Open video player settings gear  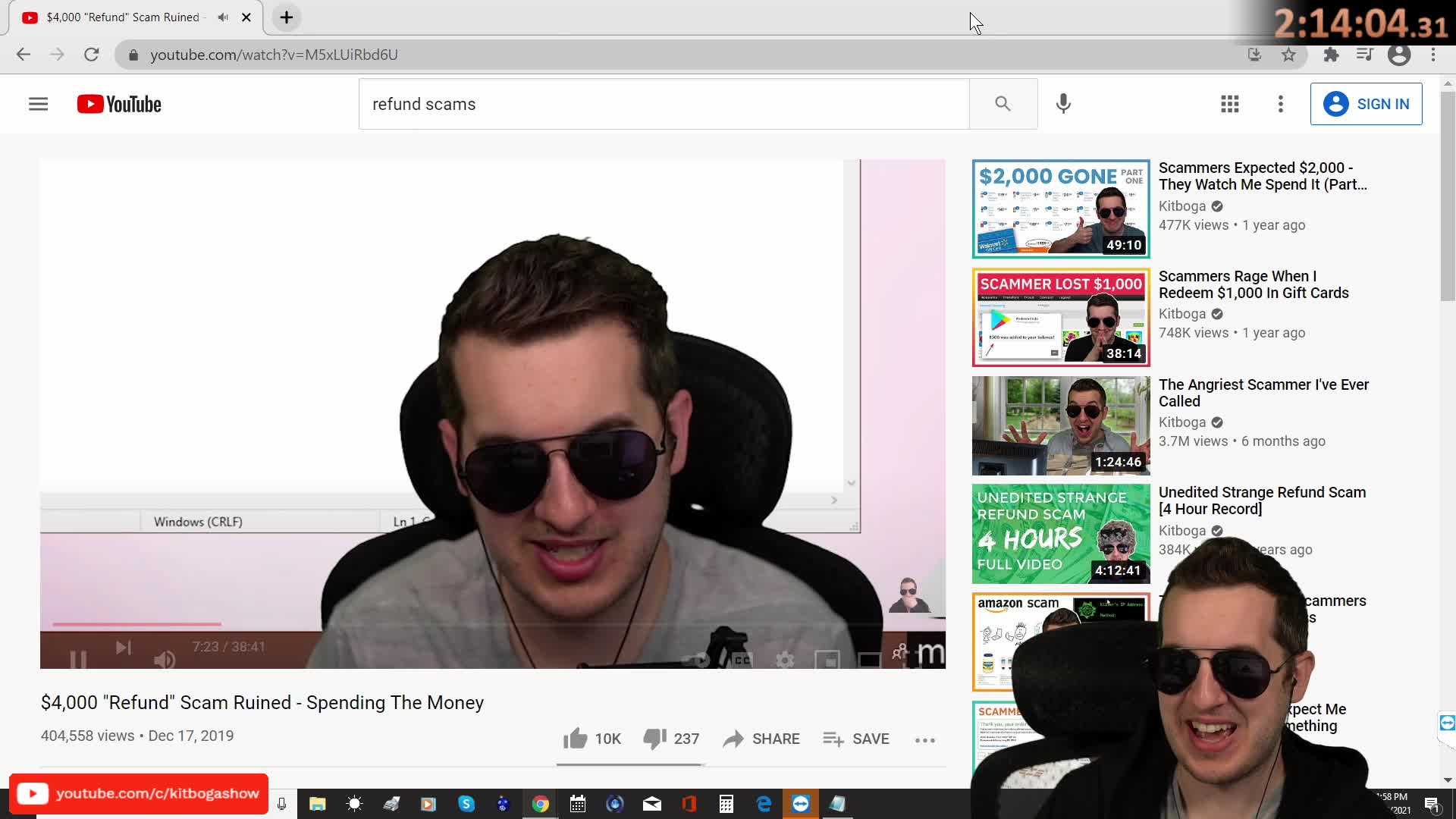pos(785,660)
